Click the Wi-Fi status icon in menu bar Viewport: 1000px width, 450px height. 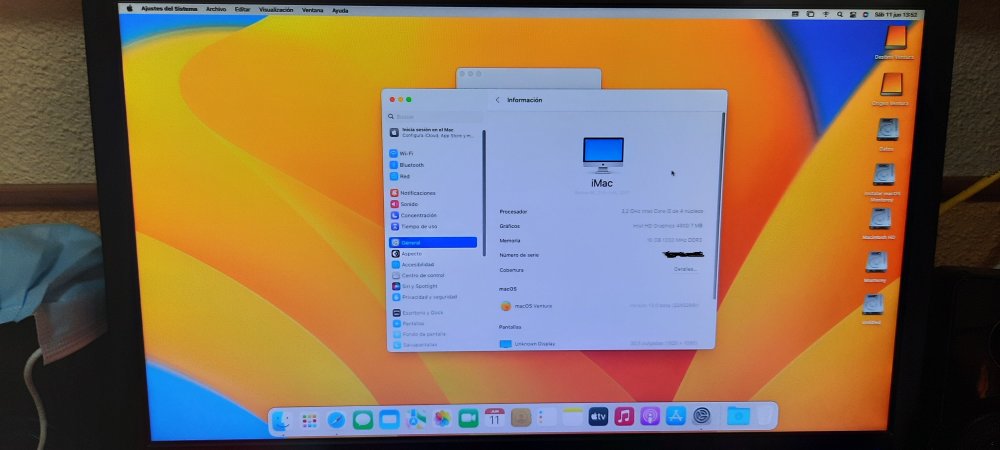pyautogui.click(x=825, y=14)
